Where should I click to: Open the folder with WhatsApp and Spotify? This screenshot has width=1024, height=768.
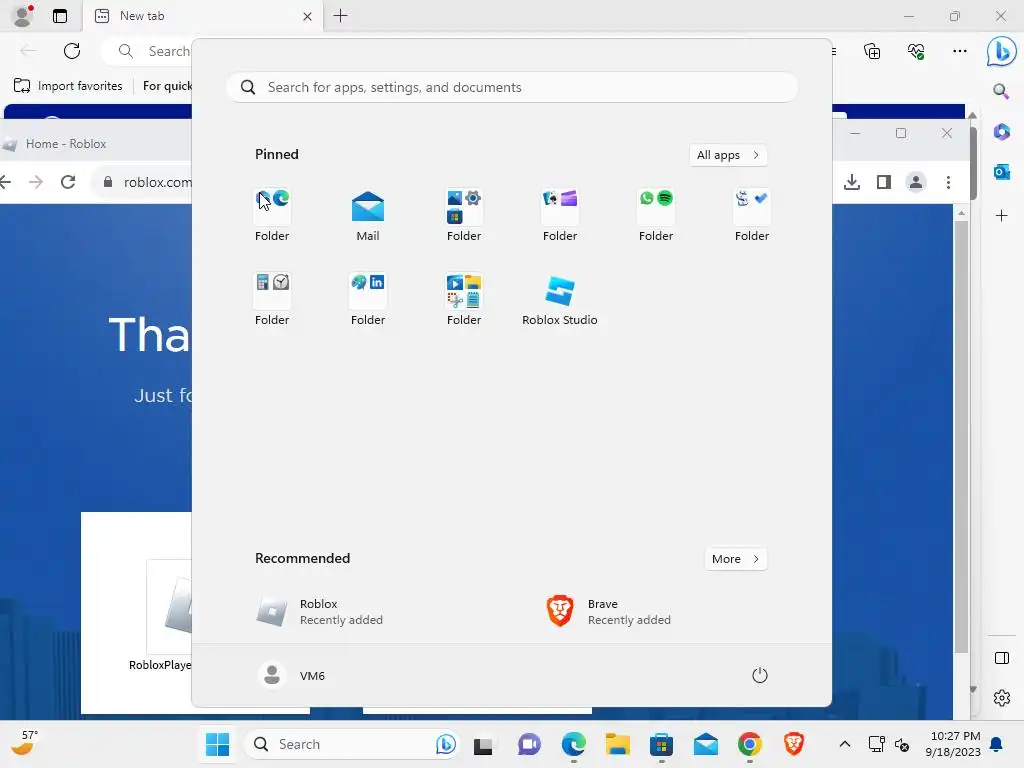pyautogui.click(x=656, y=216)
